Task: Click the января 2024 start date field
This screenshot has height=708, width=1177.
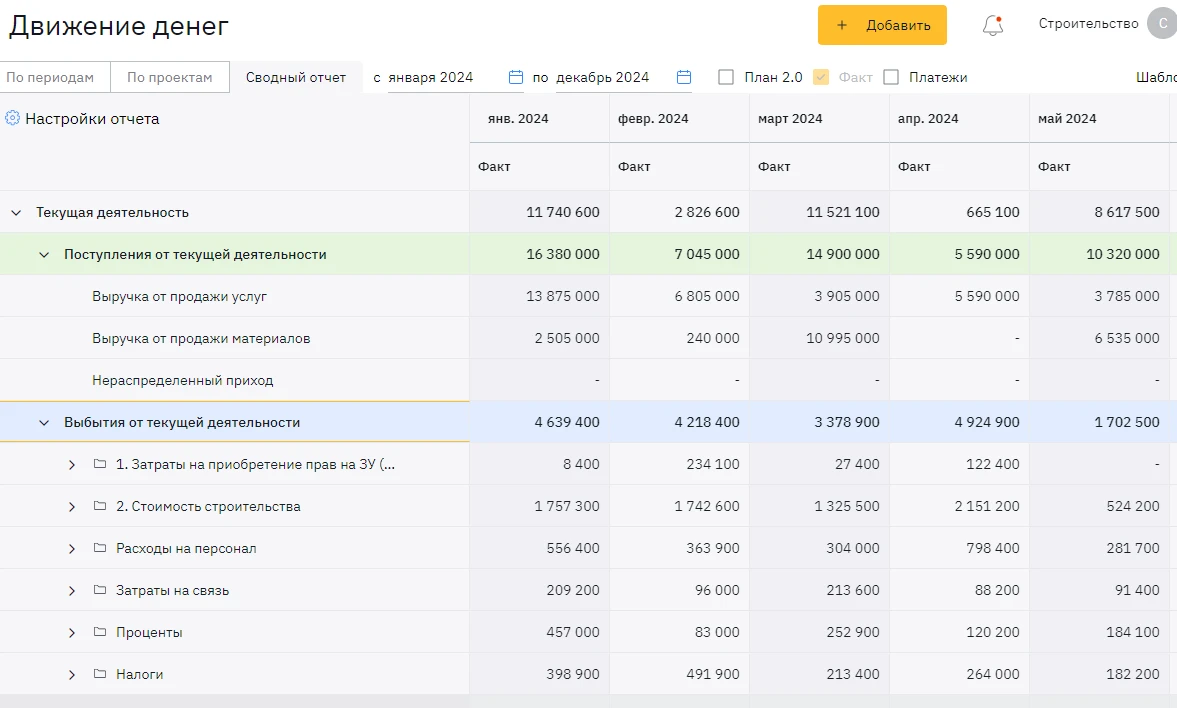Action: (445, 77)
